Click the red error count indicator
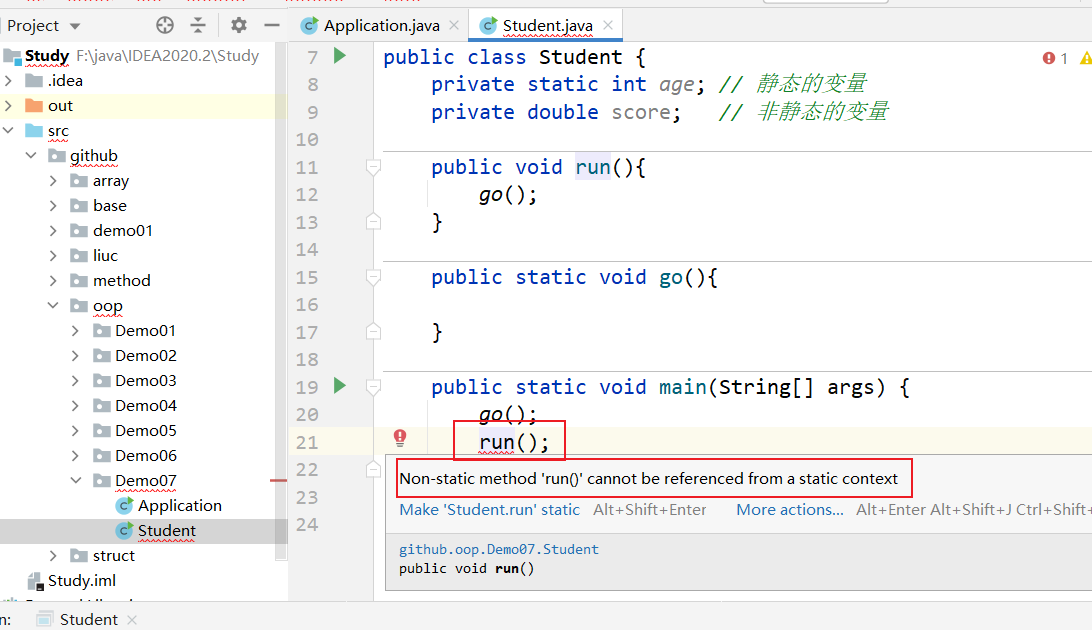Image resolution: width=1092 pixels, height=630 pixels. pos(1054,58)
